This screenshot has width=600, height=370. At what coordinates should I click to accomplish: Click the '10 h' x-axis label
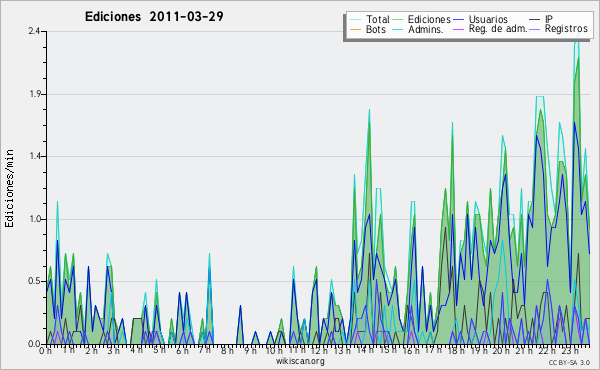[274, 351]
